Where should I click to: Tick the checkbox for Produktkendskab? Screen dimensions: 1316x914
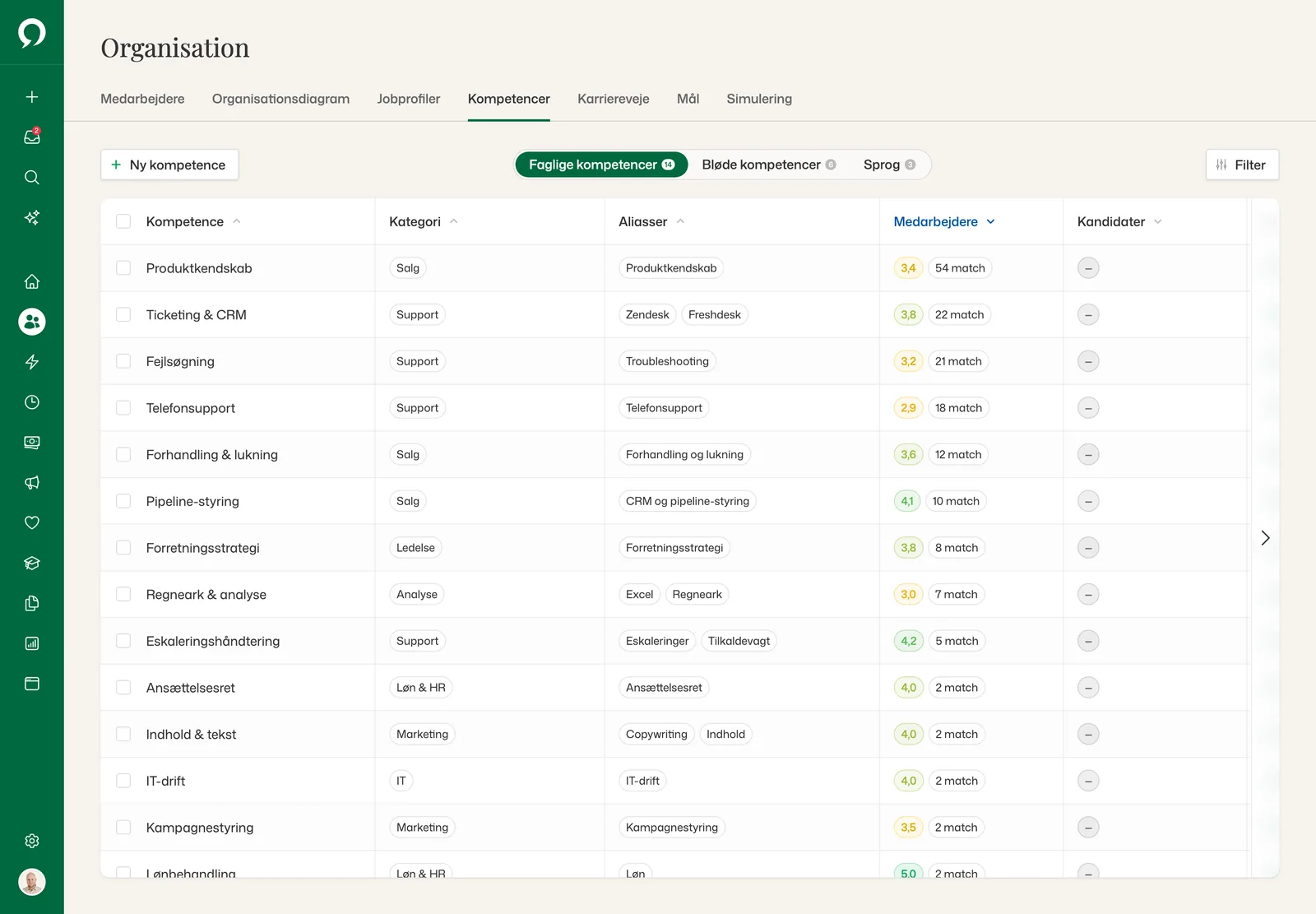coord(123,268)
